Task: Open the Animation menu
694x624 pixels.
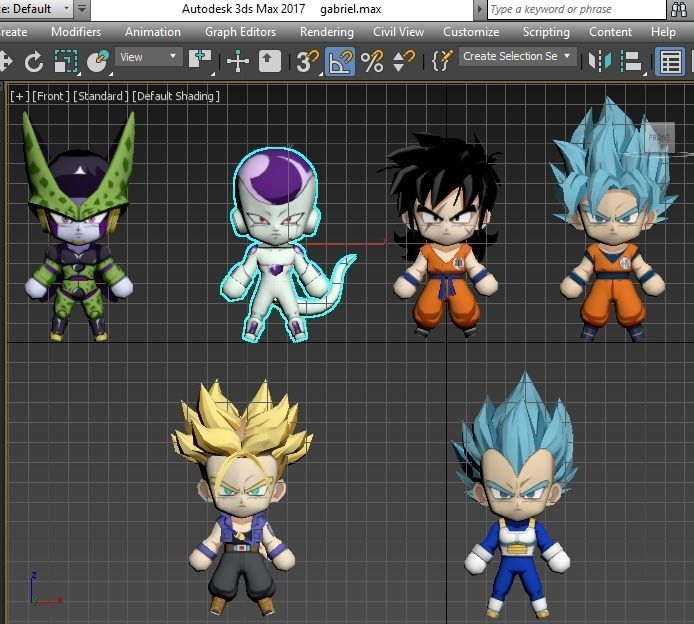Action: (153, 32)
